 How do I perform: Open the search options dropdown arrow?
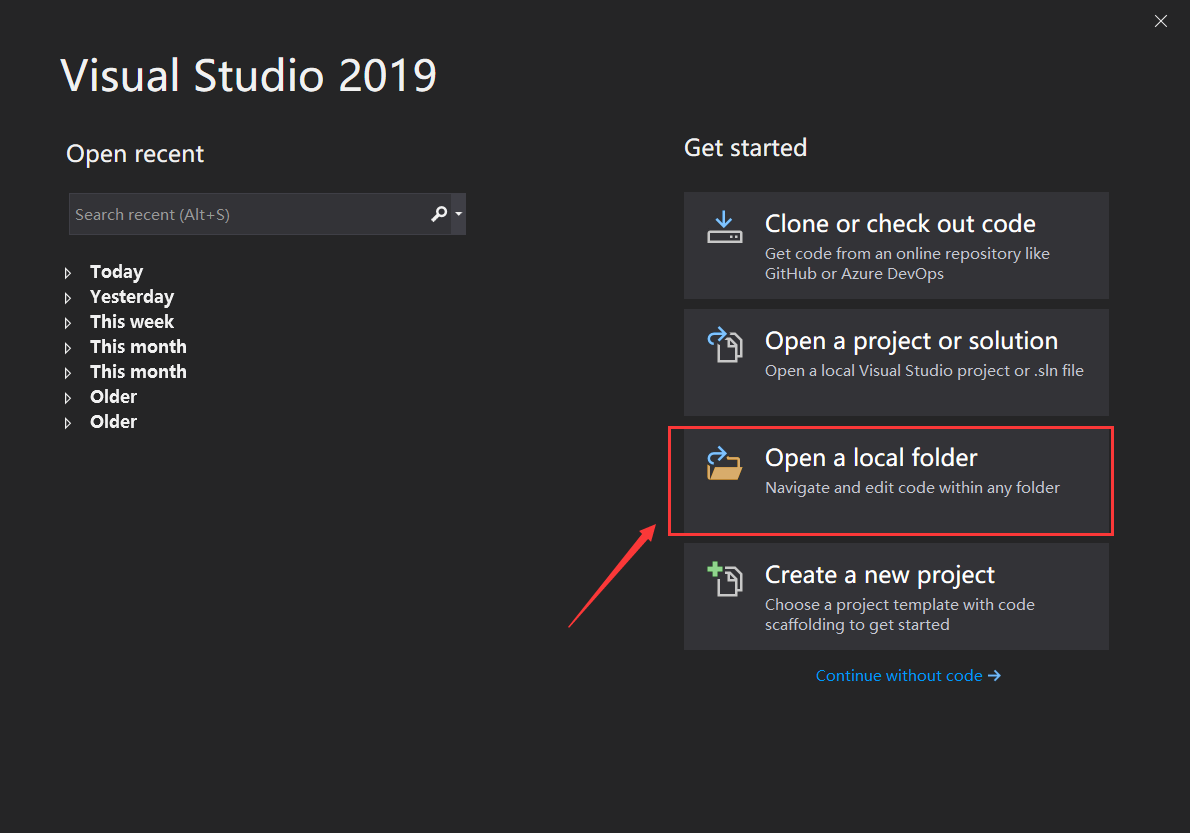pyautogui.click(x=458, y=214)
